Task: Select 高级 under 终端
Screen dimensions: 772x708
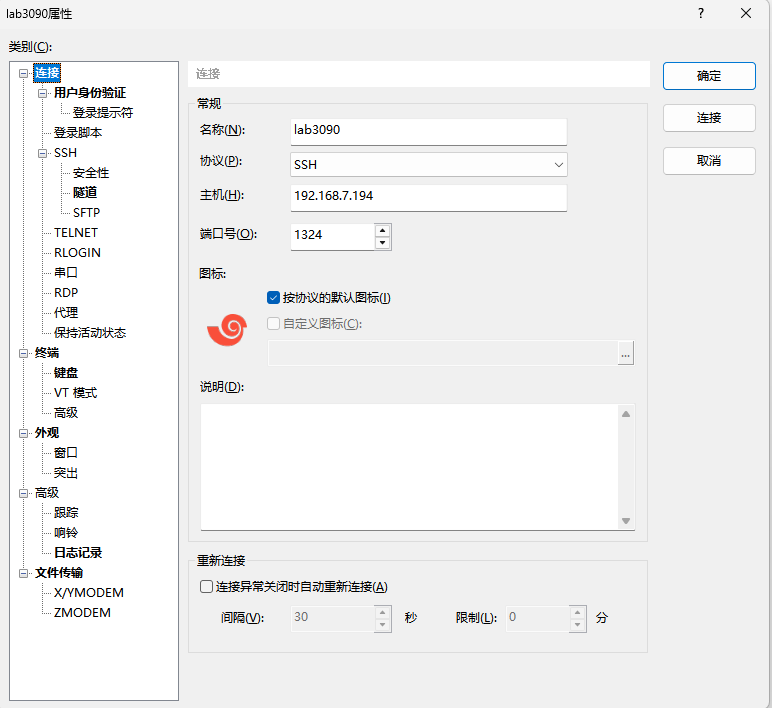Action: pyautogui.click(x=65, y=413)
